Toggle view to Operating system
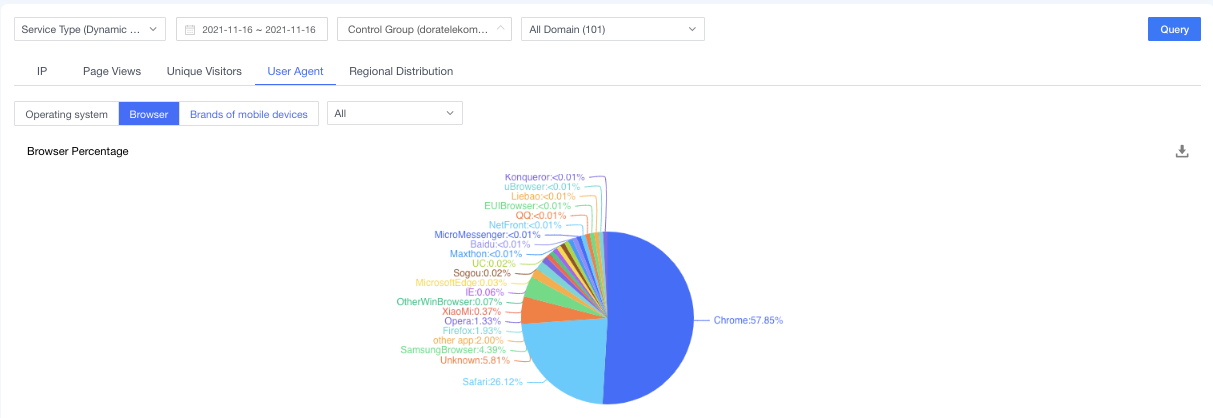Screen dimensions: 1213x418 pos(66,114)
